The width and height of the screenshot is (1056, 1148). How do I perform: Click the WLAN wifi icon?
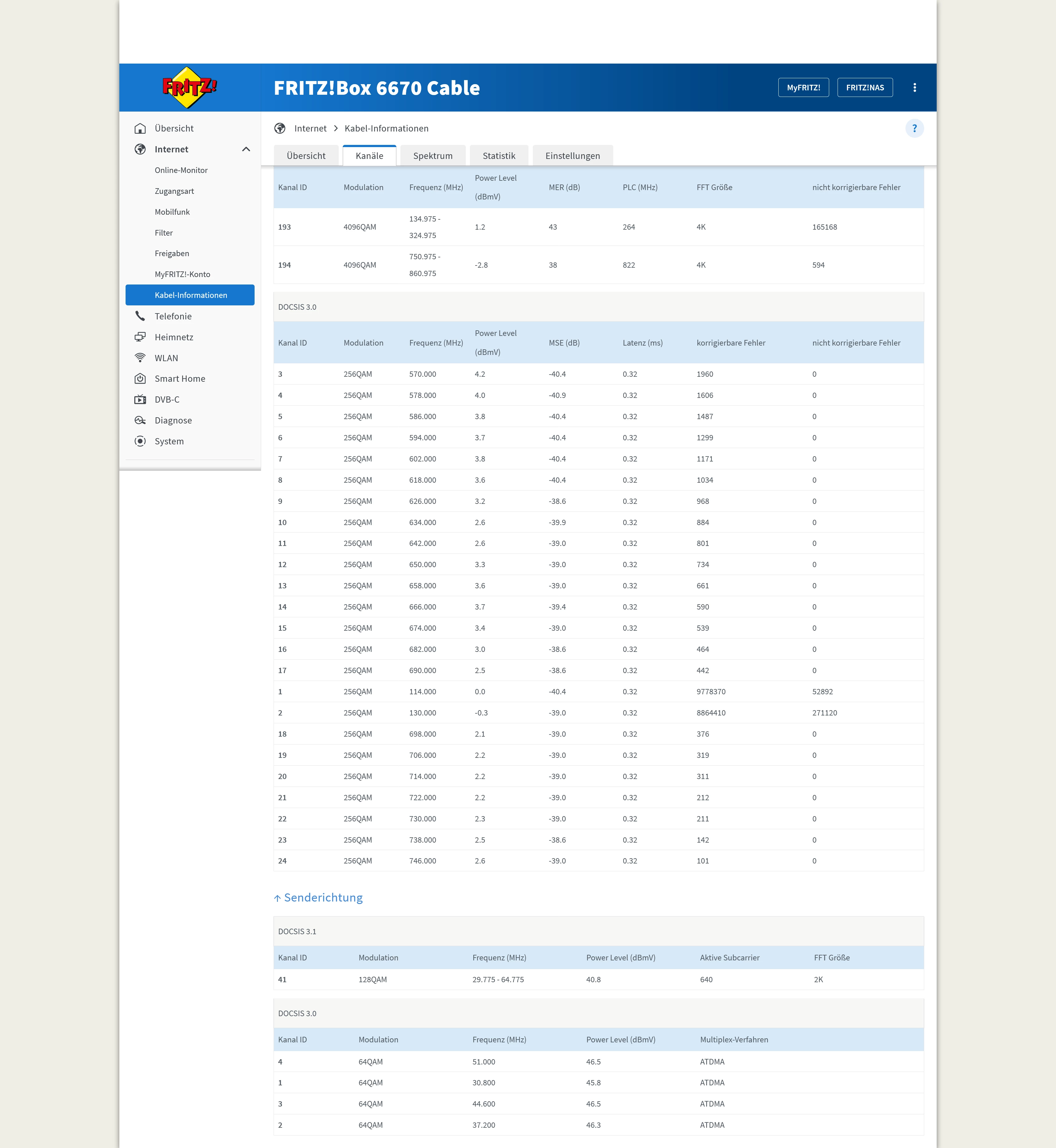[140, 358]
